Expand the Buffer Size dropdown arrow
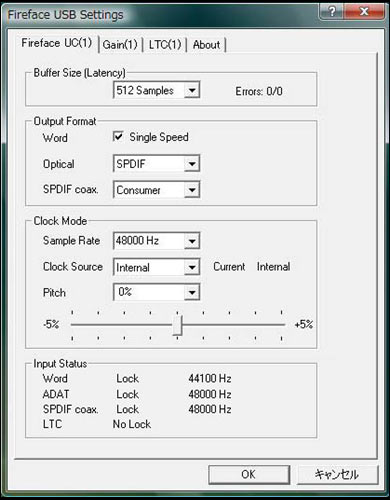390x500 pixels. coord(192,90)
